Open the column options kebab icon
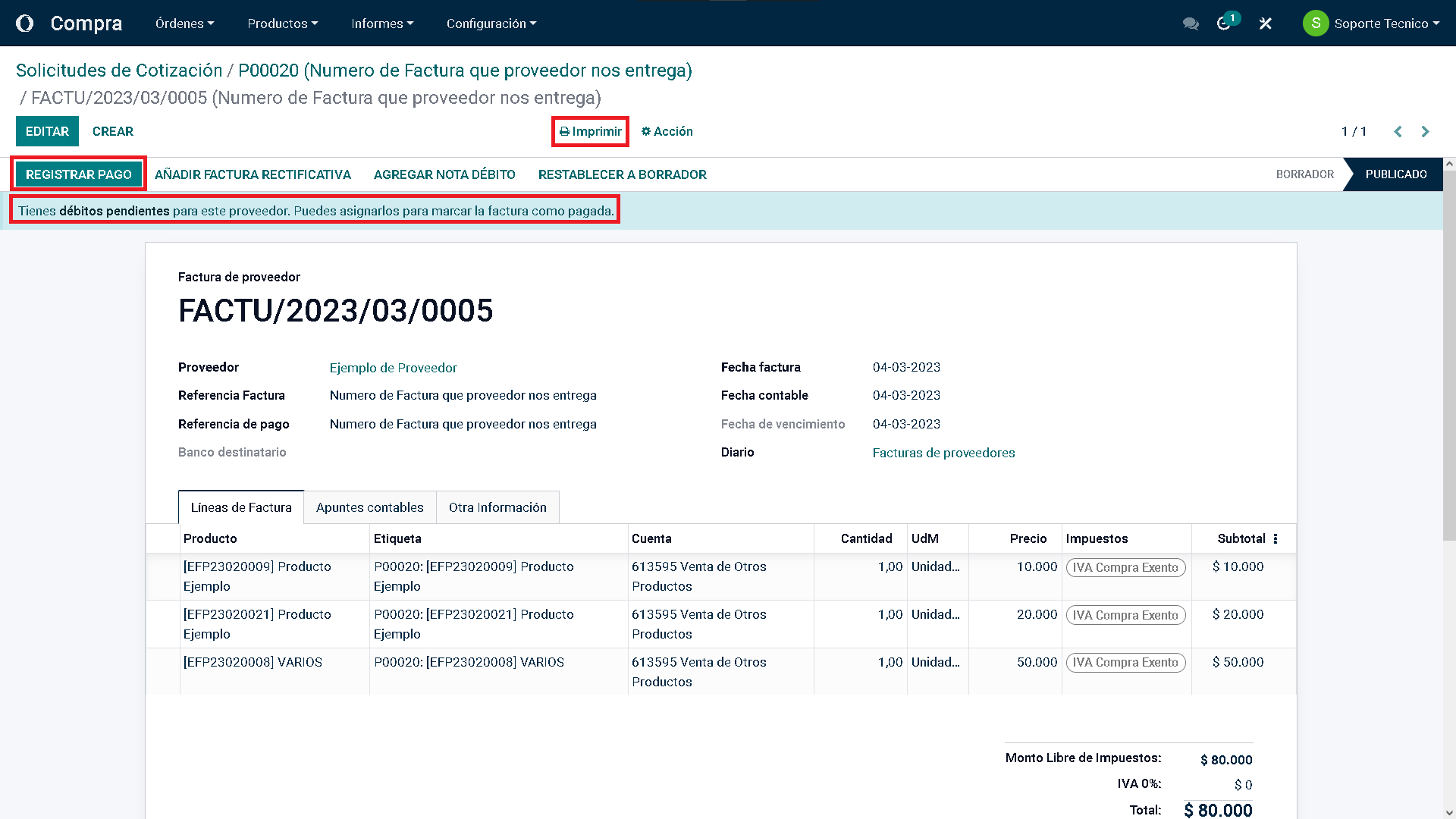Viewport: 1456px width, 819px height. click(1276, 538)
